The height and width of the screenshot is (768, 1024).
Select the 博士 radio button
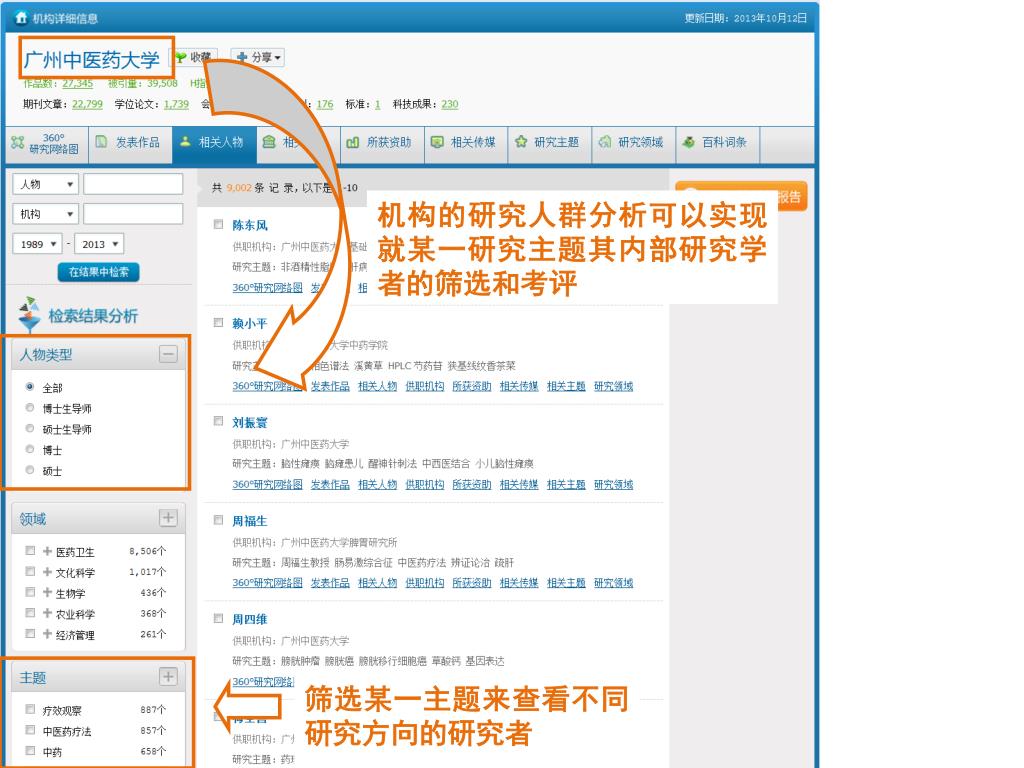click(29, 449)
